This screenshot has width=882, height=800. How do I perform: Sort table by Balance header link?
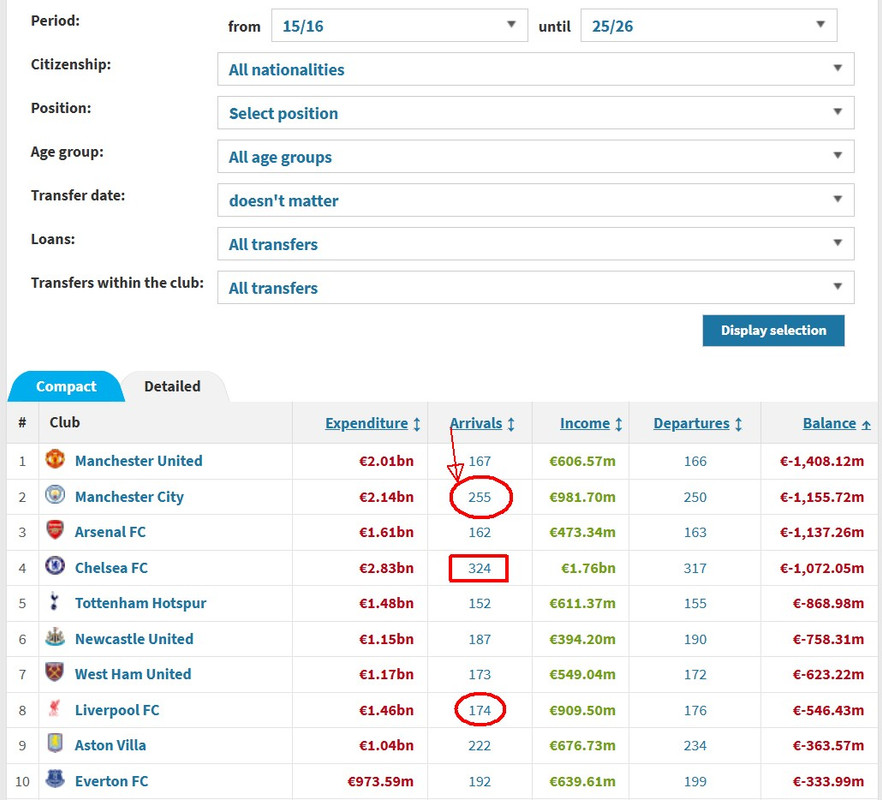[x=829, y=423]
